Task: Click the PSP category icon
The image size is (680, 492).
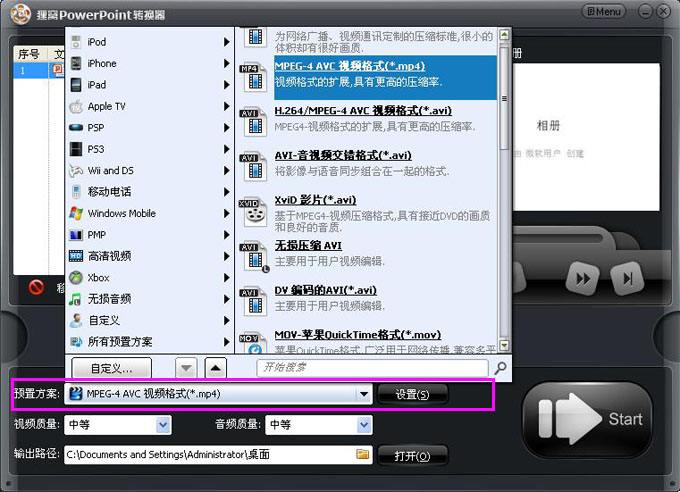Action: [x=76, y=127]
